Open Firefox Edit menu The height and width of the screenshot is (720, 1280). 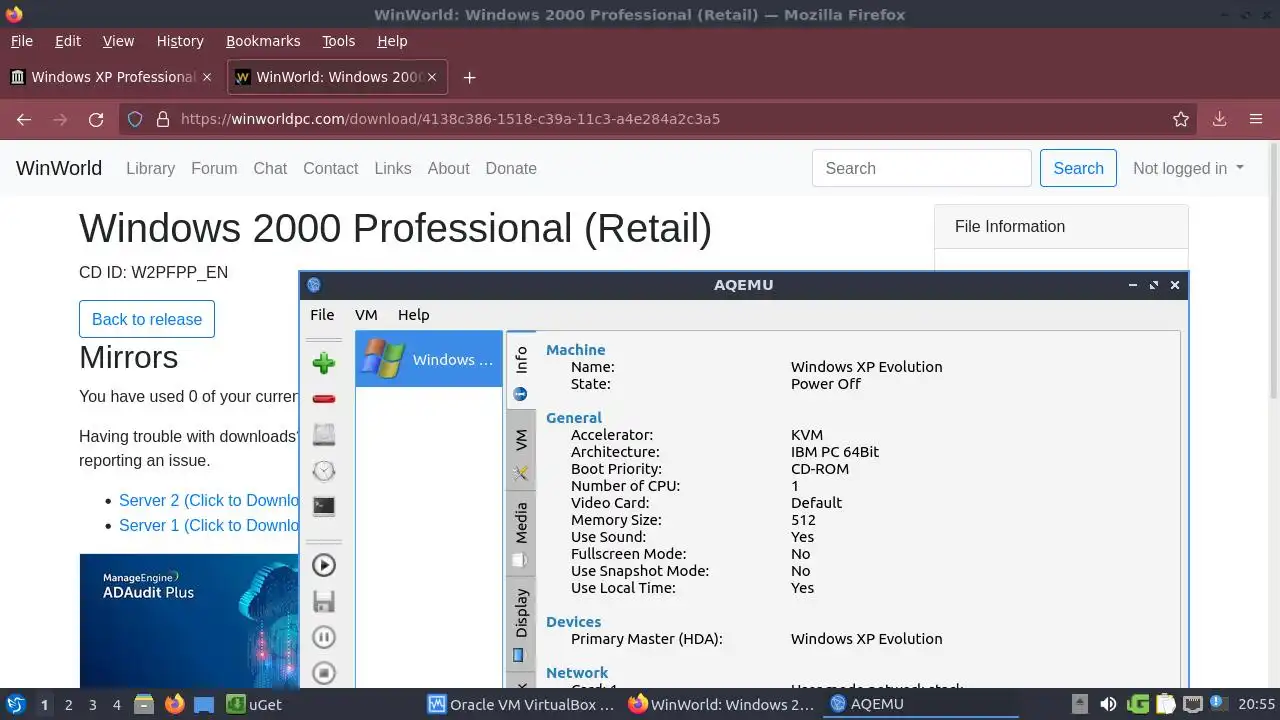pyautogui.click(x=68, y=41)
